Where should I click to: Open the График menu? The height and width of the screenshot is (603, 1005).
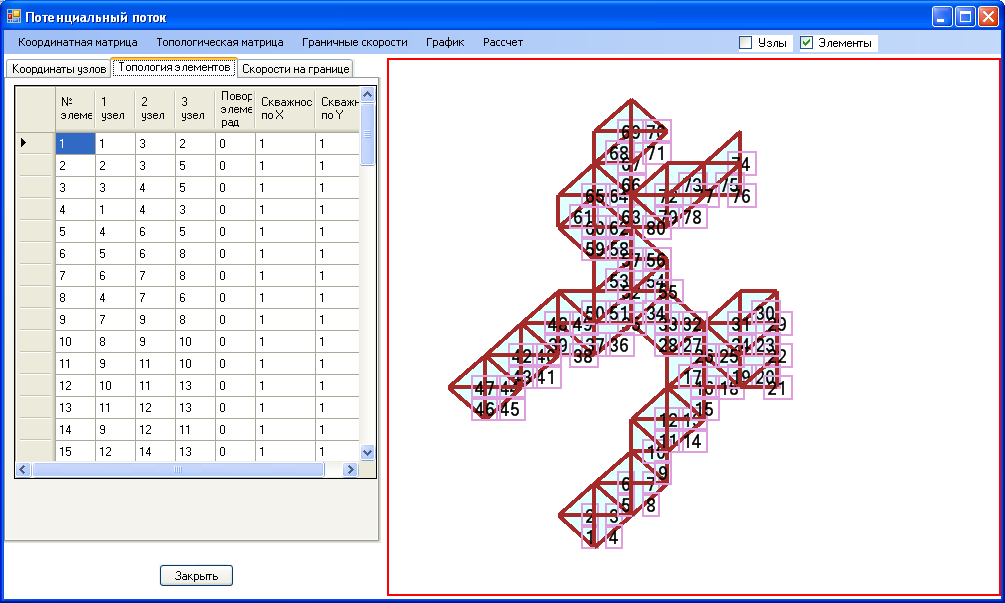(x=445, y=42)
